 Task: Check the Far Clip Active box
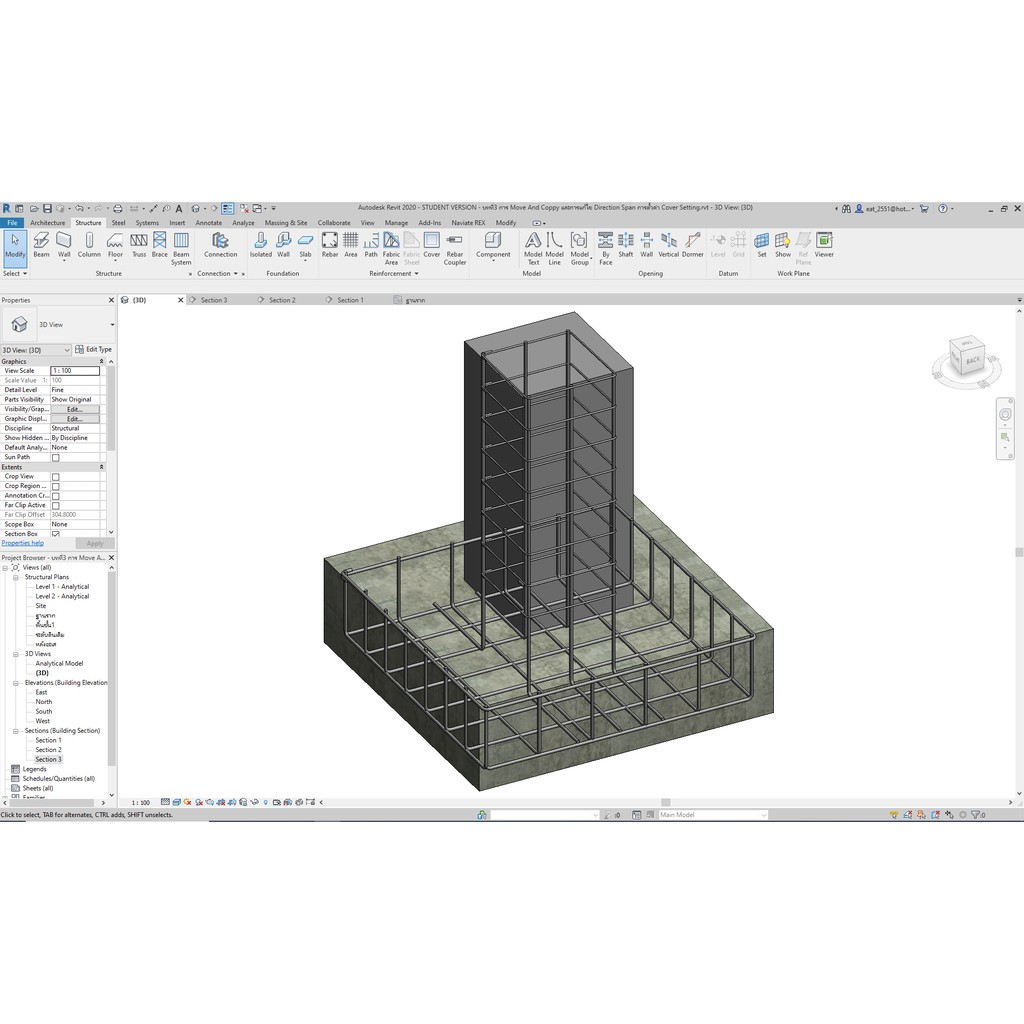click(56, 505)
